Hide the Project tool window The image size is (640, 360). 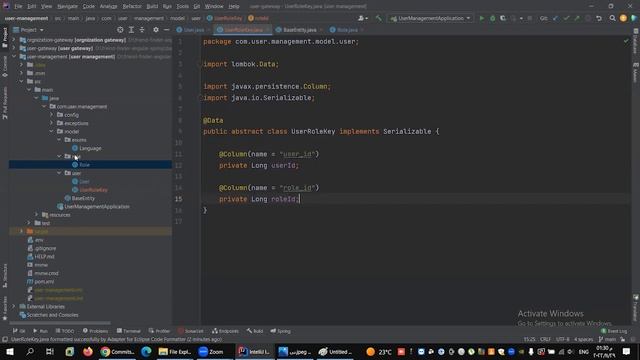pos(167,30)
